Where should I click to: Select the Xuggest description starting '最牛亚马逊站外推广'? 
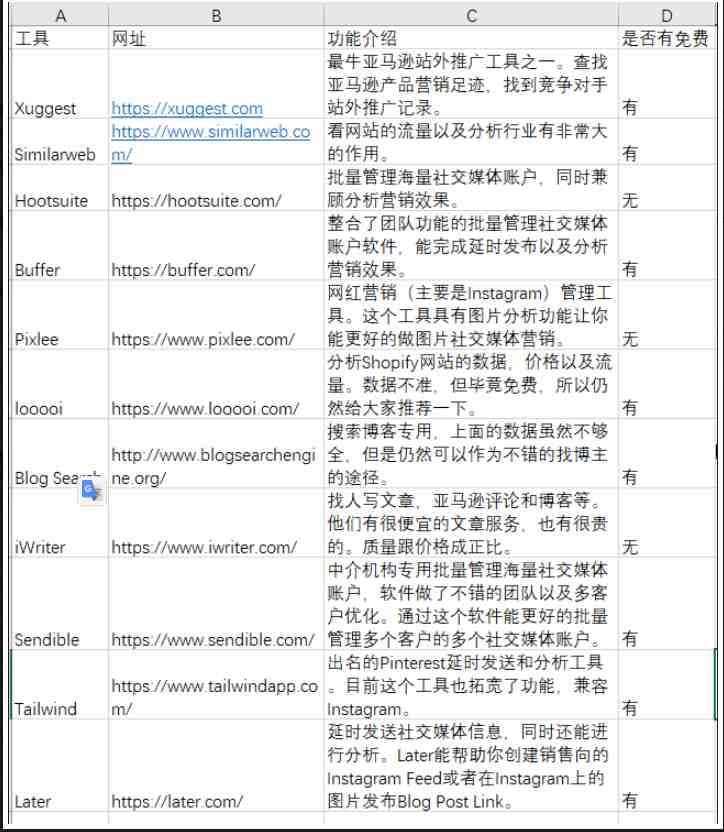(471, 84)
